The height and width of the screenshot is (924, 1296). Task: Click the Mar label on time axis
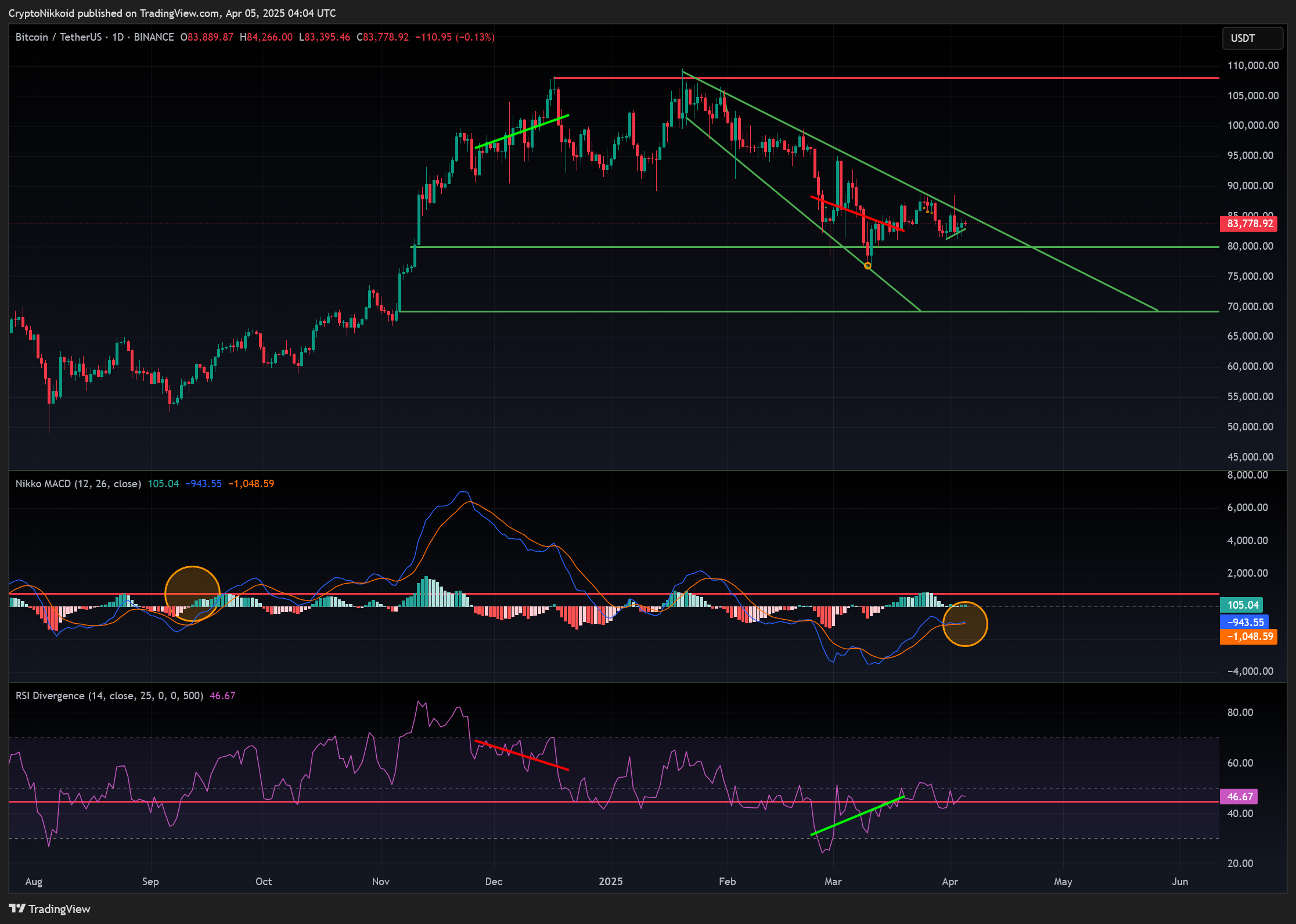(833, 882)
